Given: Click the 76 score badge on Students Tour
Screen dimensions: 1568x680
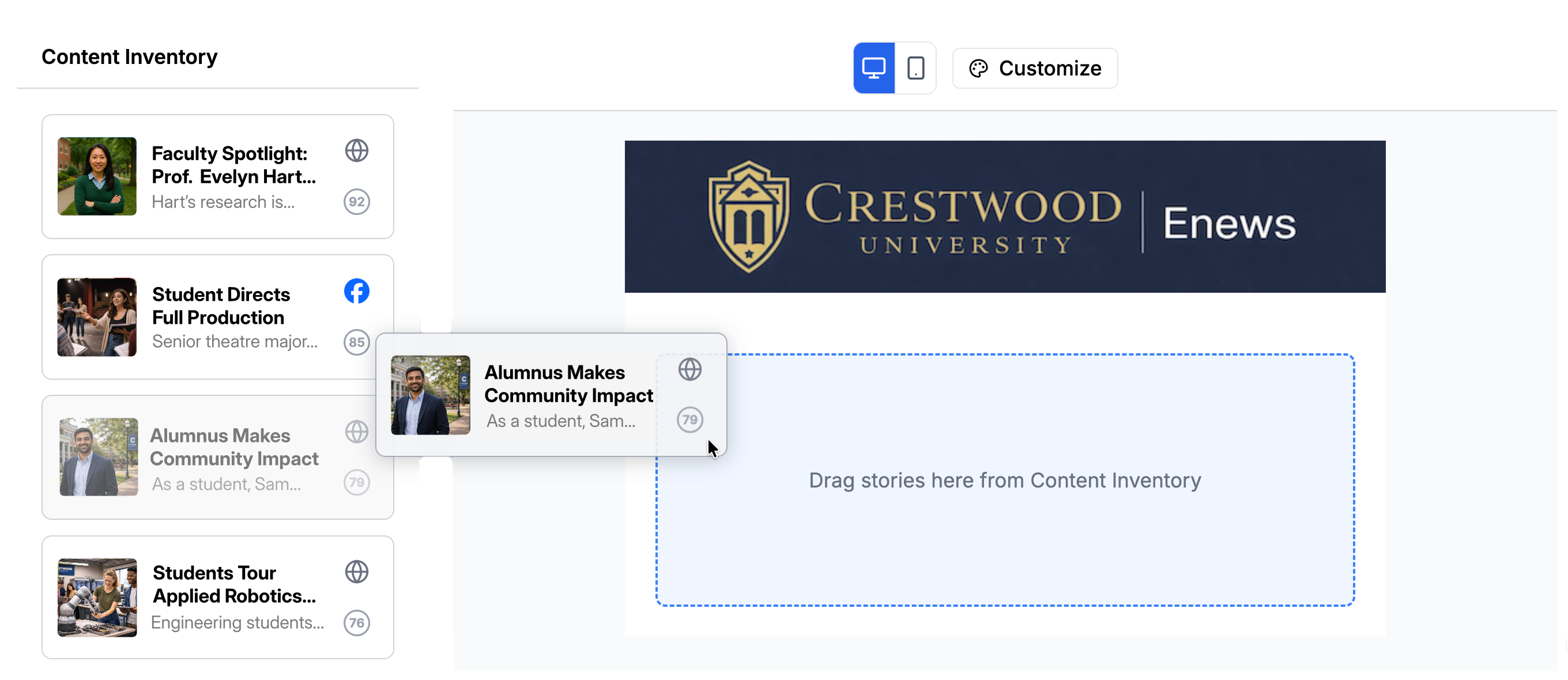Looking at the screenshot, I should tap(357, 623).
